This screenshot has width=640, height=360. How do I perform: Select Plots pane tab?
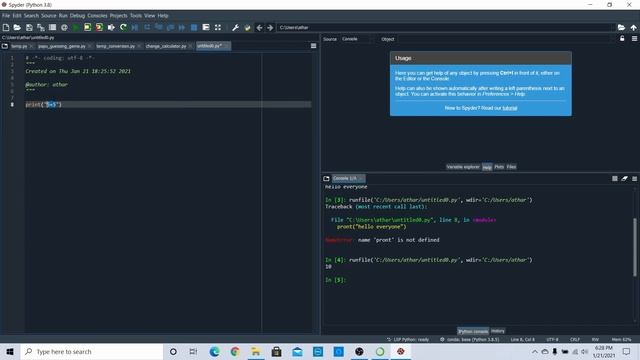click(x=499, y=167)
